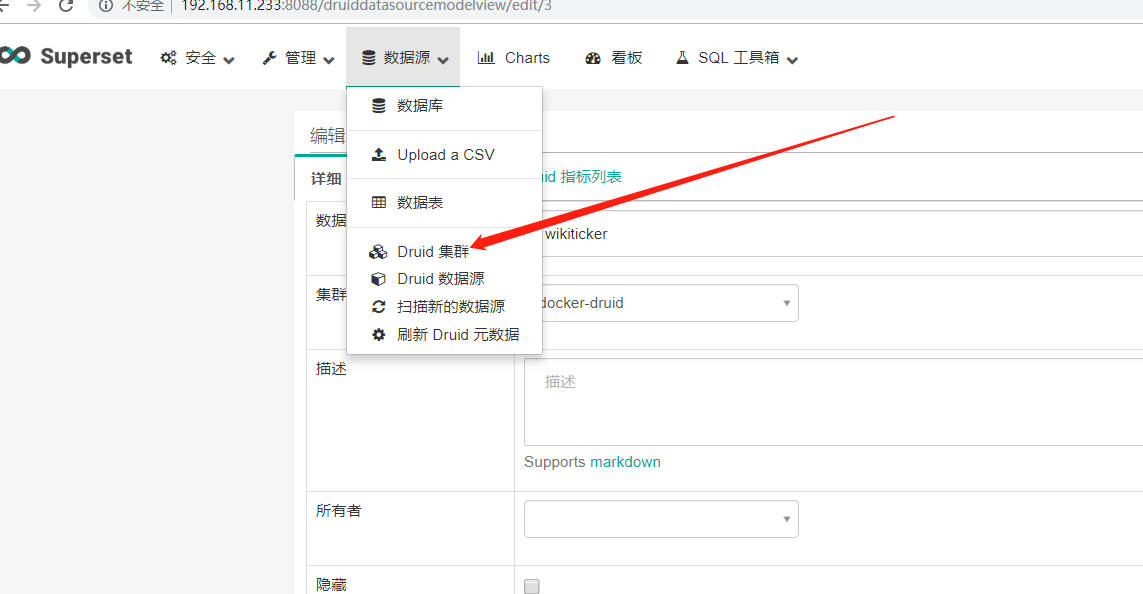Click the cube icon beside Druid 数据源

coord(378,279)
